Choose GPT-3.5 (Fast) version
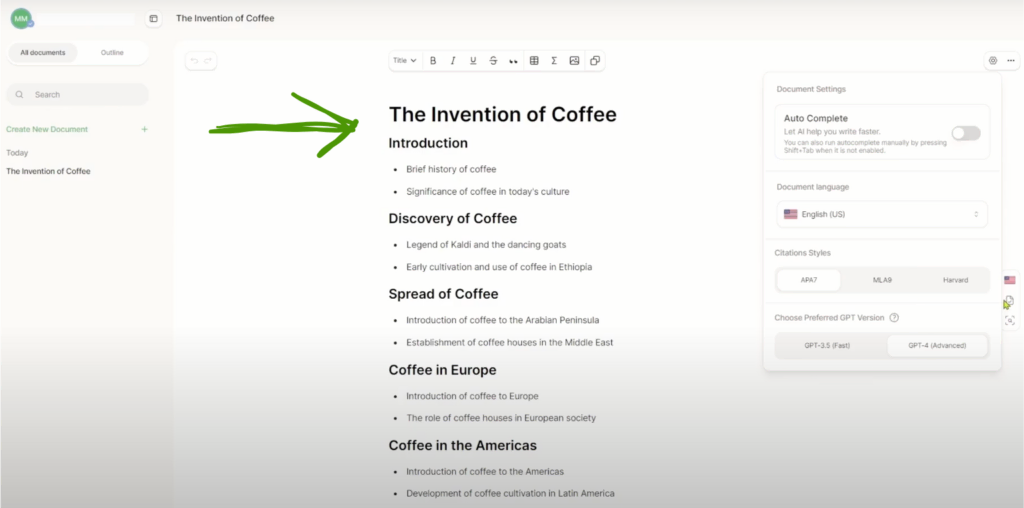1024x508 pixels. [827, 345]
